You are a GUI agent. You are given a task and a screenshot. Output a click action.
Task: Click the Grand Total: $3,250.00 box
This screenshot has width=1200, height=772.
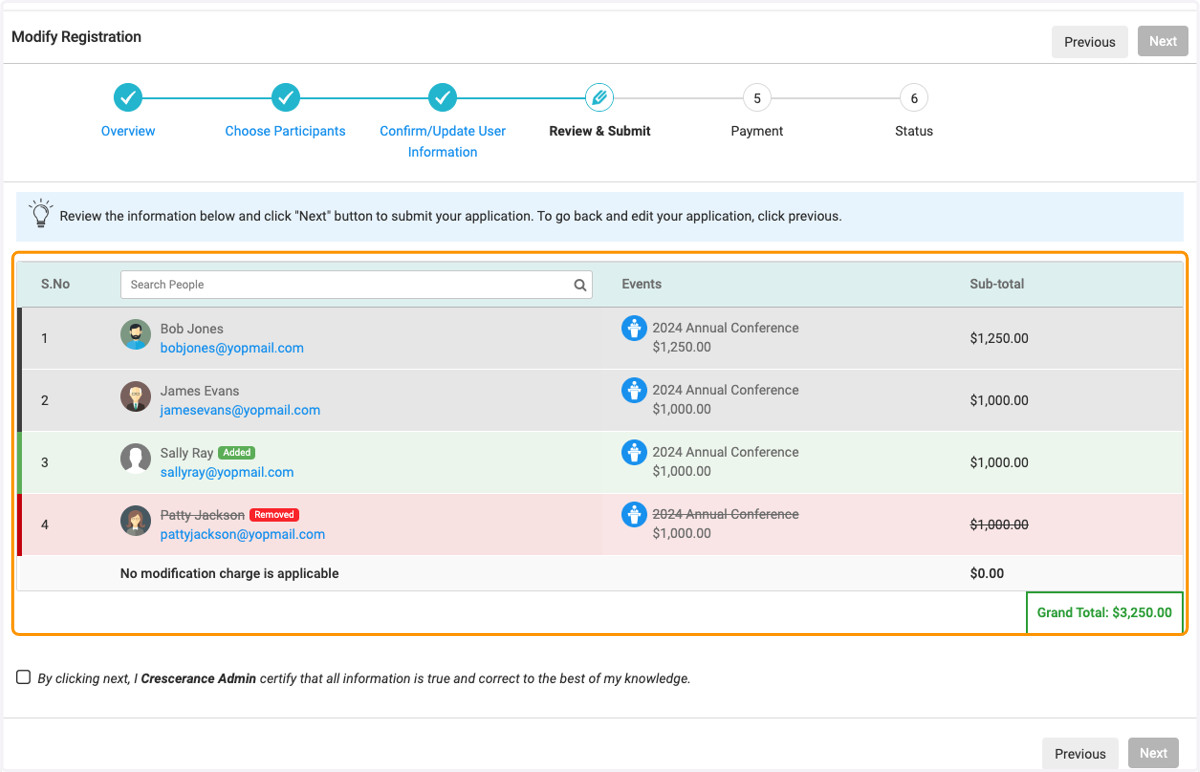pos(1104,612)
